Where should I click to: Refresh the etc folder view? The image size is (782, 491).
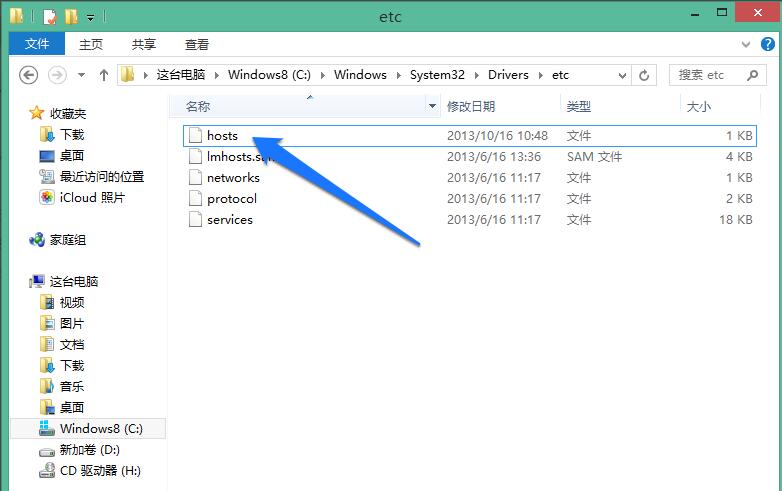(645, 75)
